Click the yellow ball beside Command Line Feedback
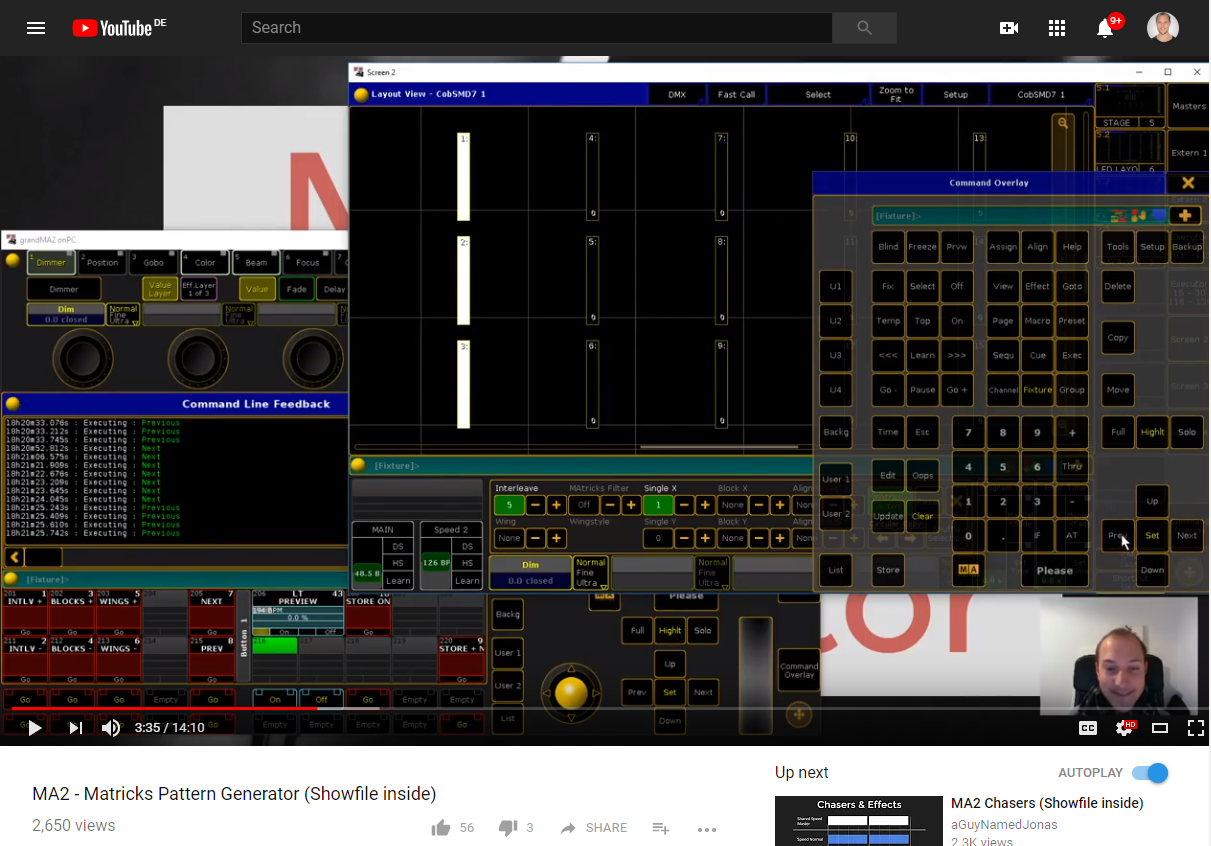1211x846 pixels. click(13, 404)
